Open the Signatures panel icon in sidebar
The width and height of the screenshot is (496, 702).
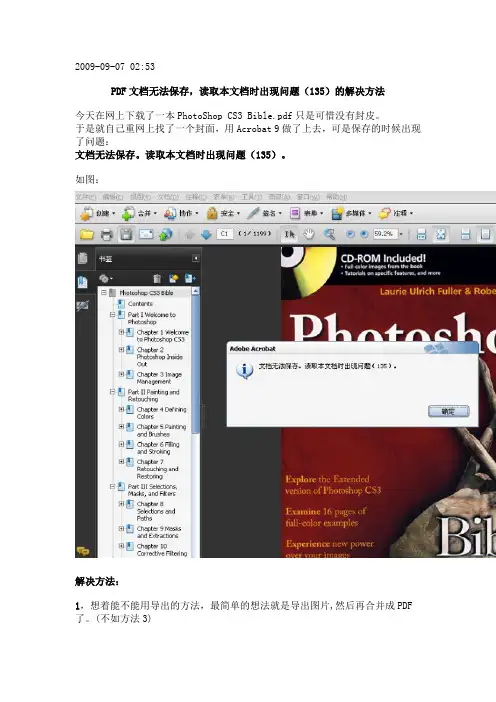(x=83, y=306)
